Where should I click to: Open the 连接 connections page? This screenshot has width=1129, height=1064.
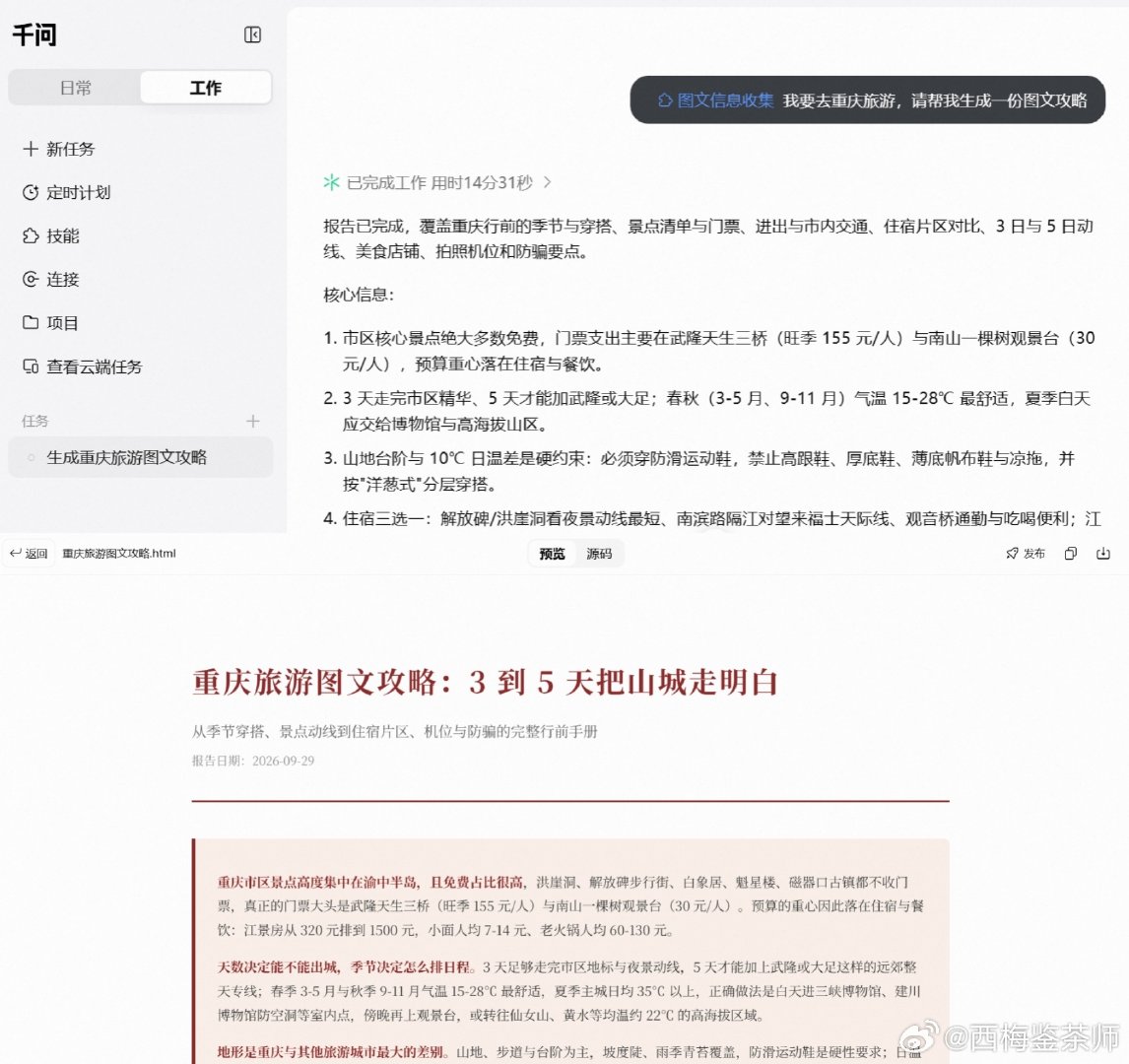pos(50,280)
